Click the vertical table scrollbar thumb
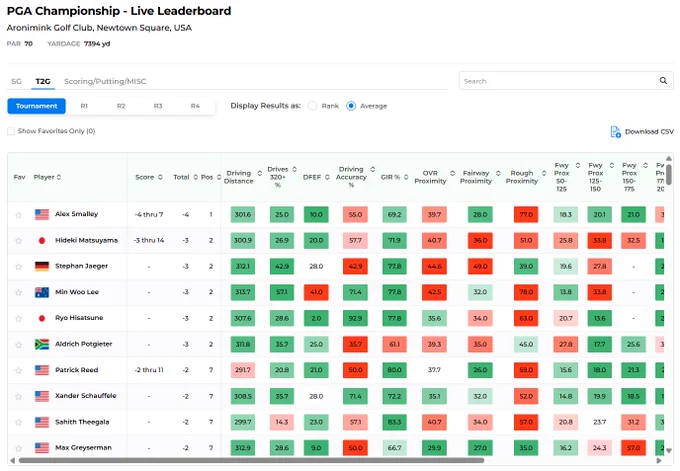The height and width of the screenshot is (471, 680). coord(669,173)
